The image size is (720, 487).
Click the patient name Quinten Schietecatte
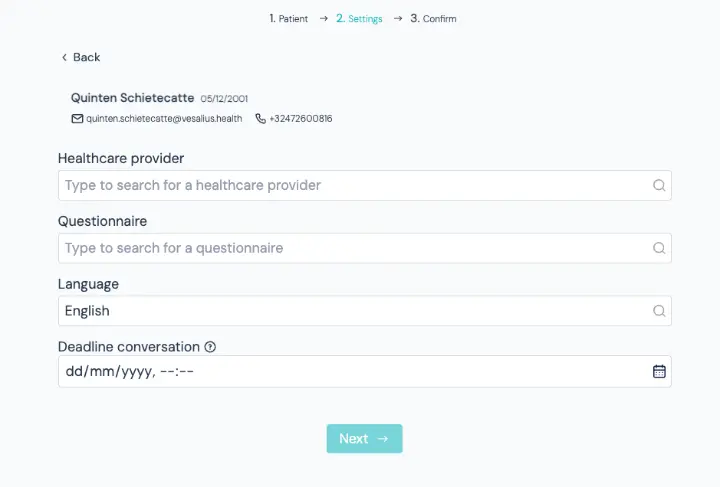[132, 98]
